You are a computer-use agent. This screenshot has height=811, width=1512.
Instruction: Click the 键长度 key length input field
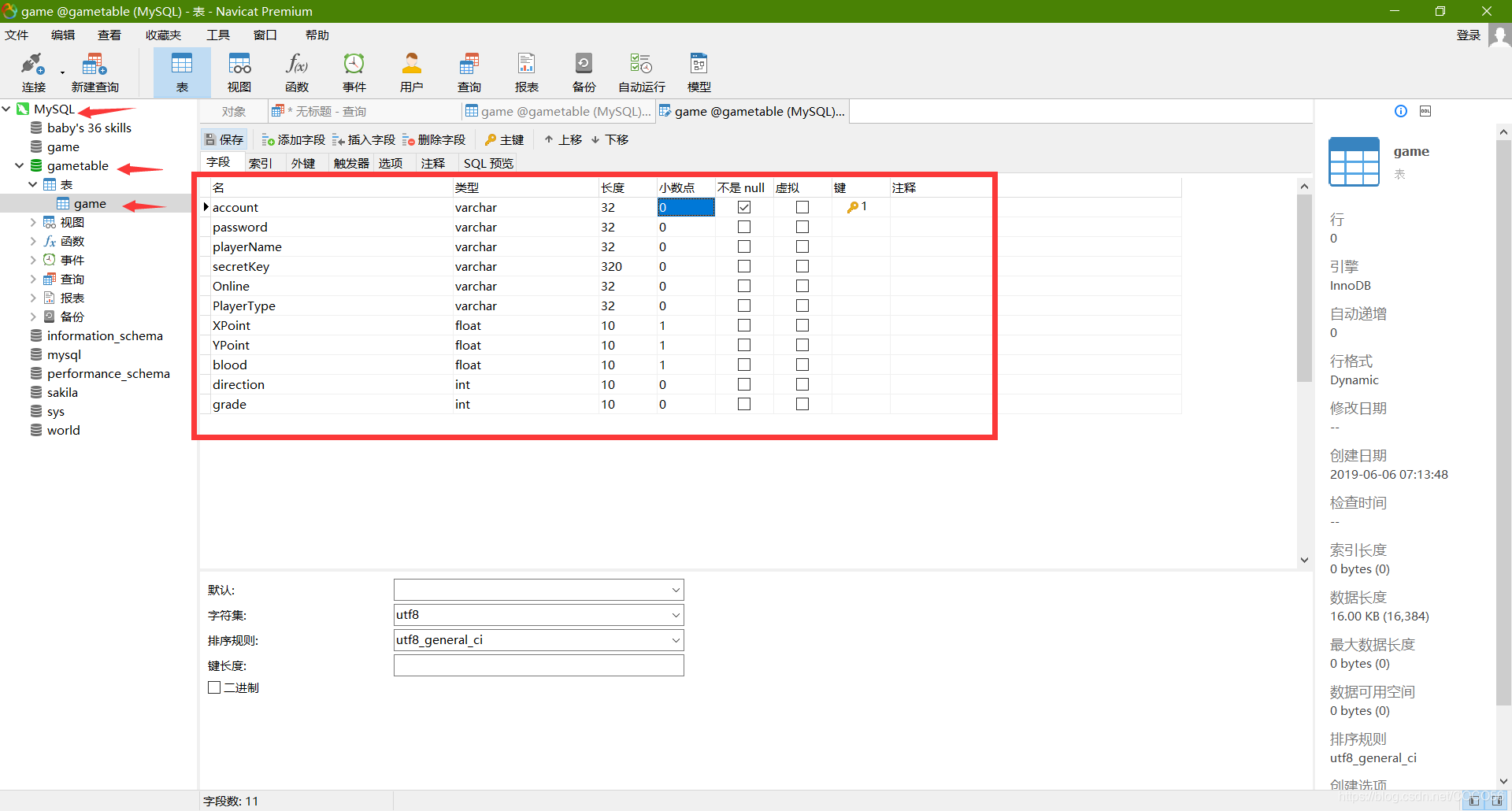tap(539, 665)
